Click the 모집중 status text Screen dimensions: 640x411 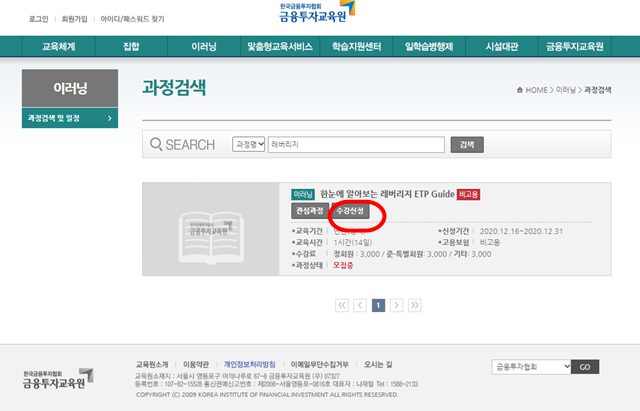[x=343, y=265]
